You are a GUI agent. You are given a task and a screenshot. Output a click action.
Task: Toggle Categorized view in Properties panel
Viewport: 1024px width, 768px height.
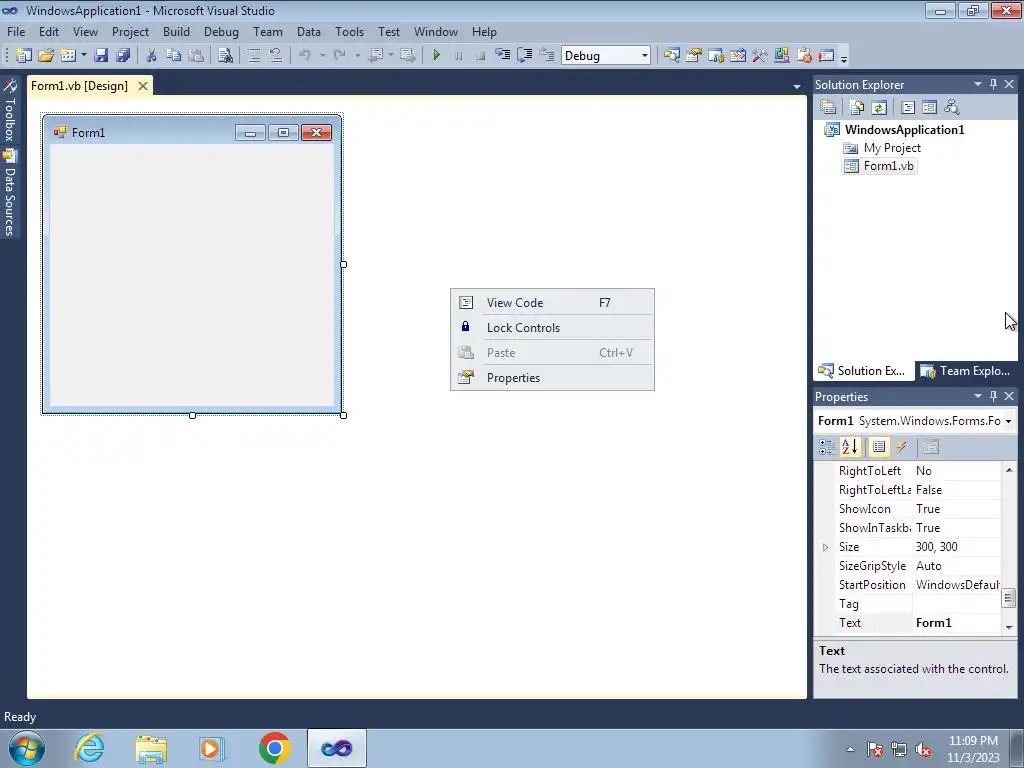tap(827, 447)
